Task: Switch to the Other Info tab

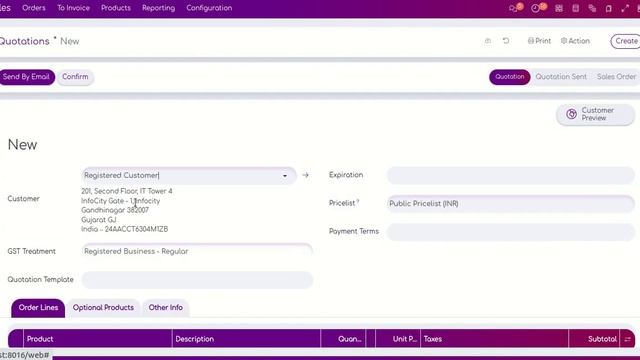Action: 165,308
